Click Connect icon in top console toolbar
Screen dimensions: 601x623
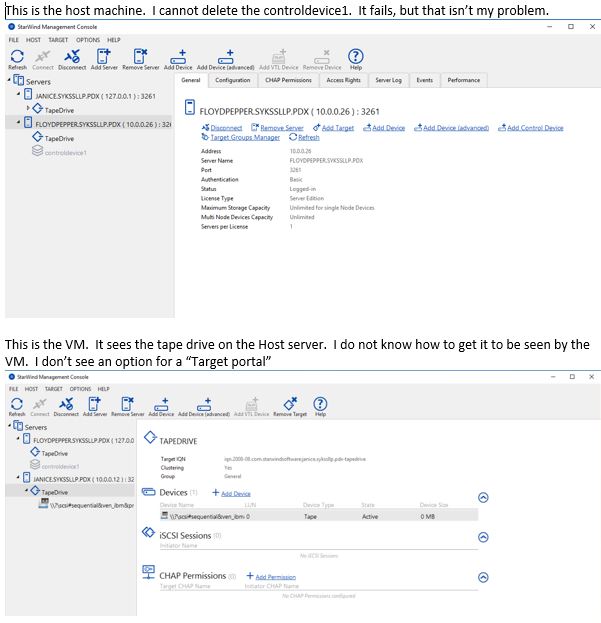[x=43, y=57]
